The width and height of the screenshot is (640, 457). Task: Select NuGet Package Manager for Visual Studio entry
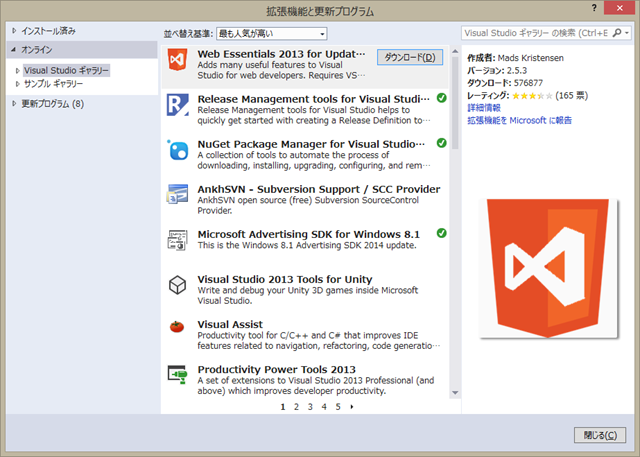pos(305,155)
